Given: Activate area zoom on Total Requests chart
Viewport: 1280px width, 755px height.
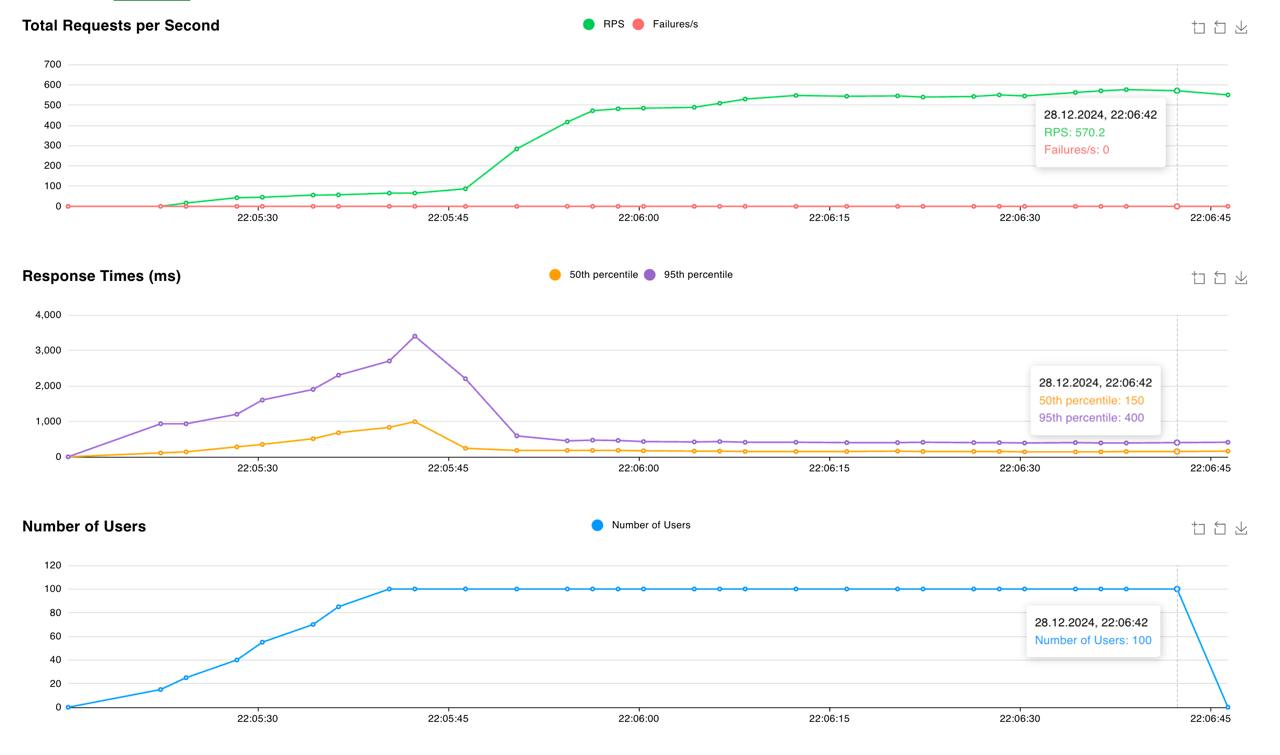Looking at the screenshot, I should click(x=1198, y=28).
